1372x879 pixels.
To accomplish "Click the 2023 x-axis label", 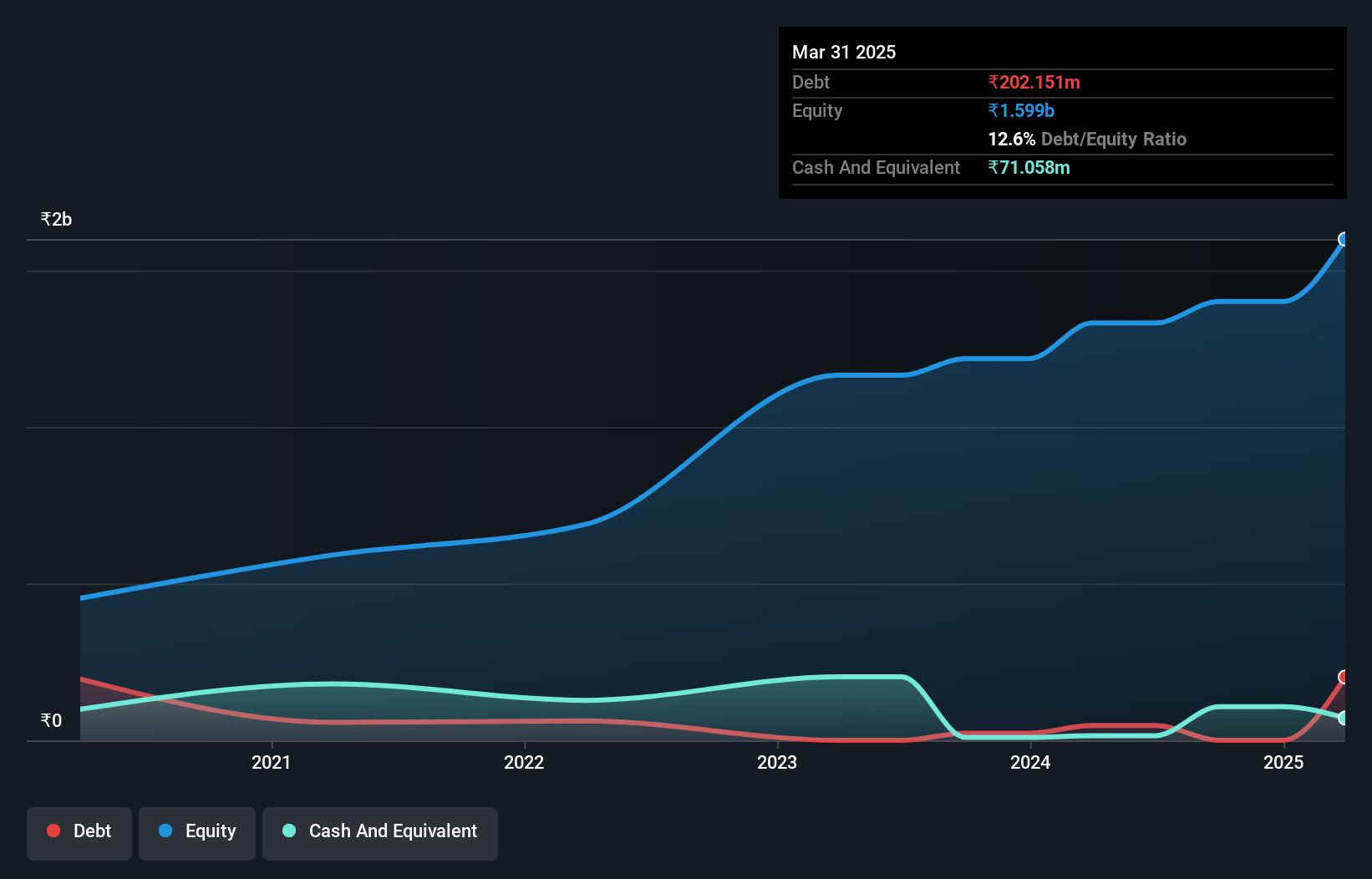I will 777,762.
